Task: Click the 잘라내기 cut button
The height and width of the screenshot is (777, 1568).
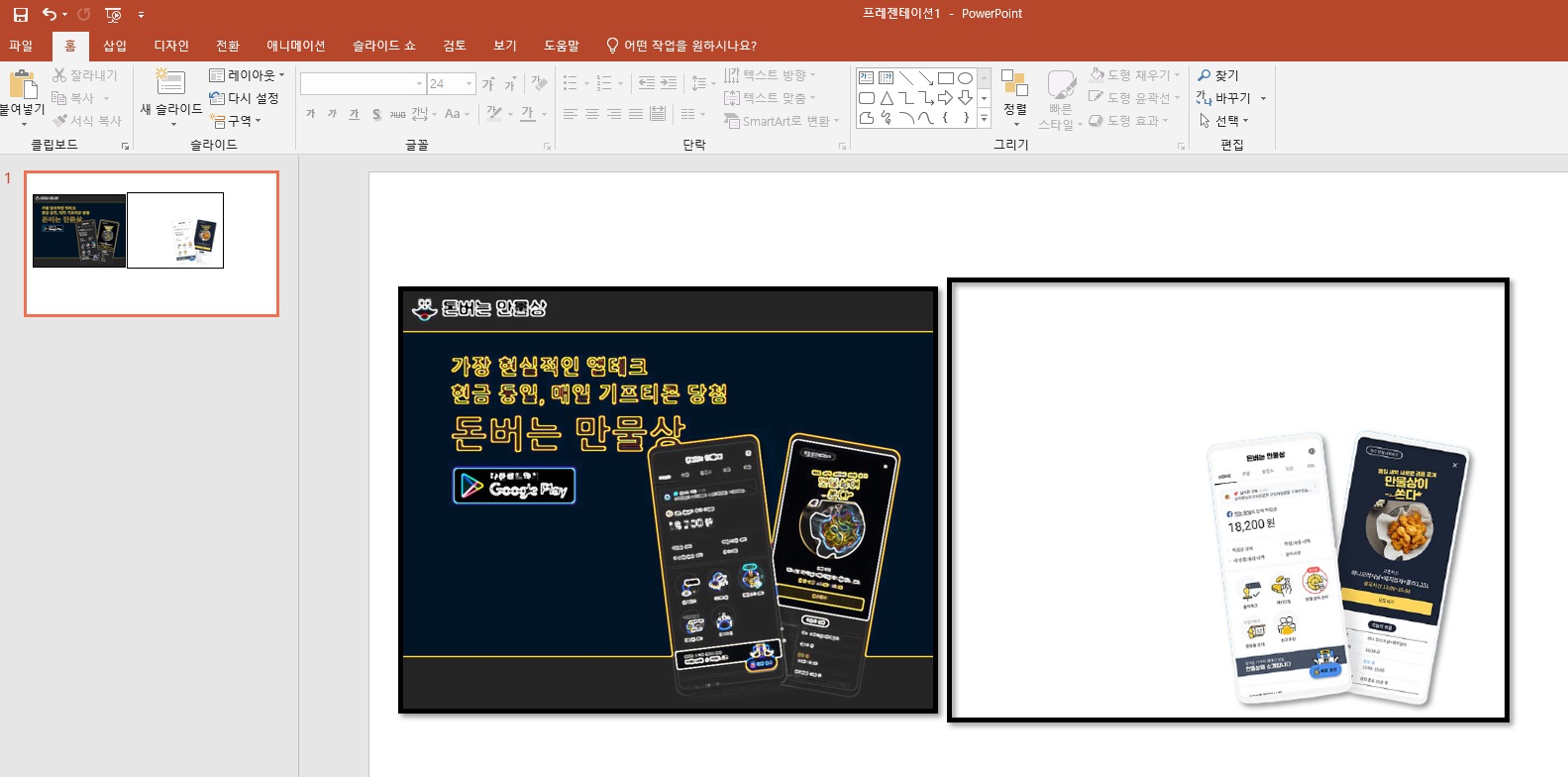Action: coord(85,75)
